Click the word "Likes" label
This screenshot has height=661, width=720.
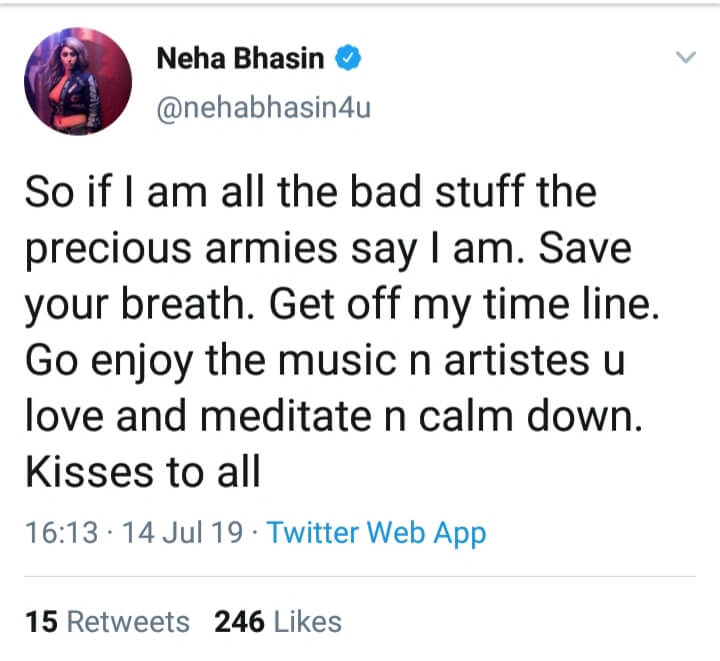[x=307, y=622]
